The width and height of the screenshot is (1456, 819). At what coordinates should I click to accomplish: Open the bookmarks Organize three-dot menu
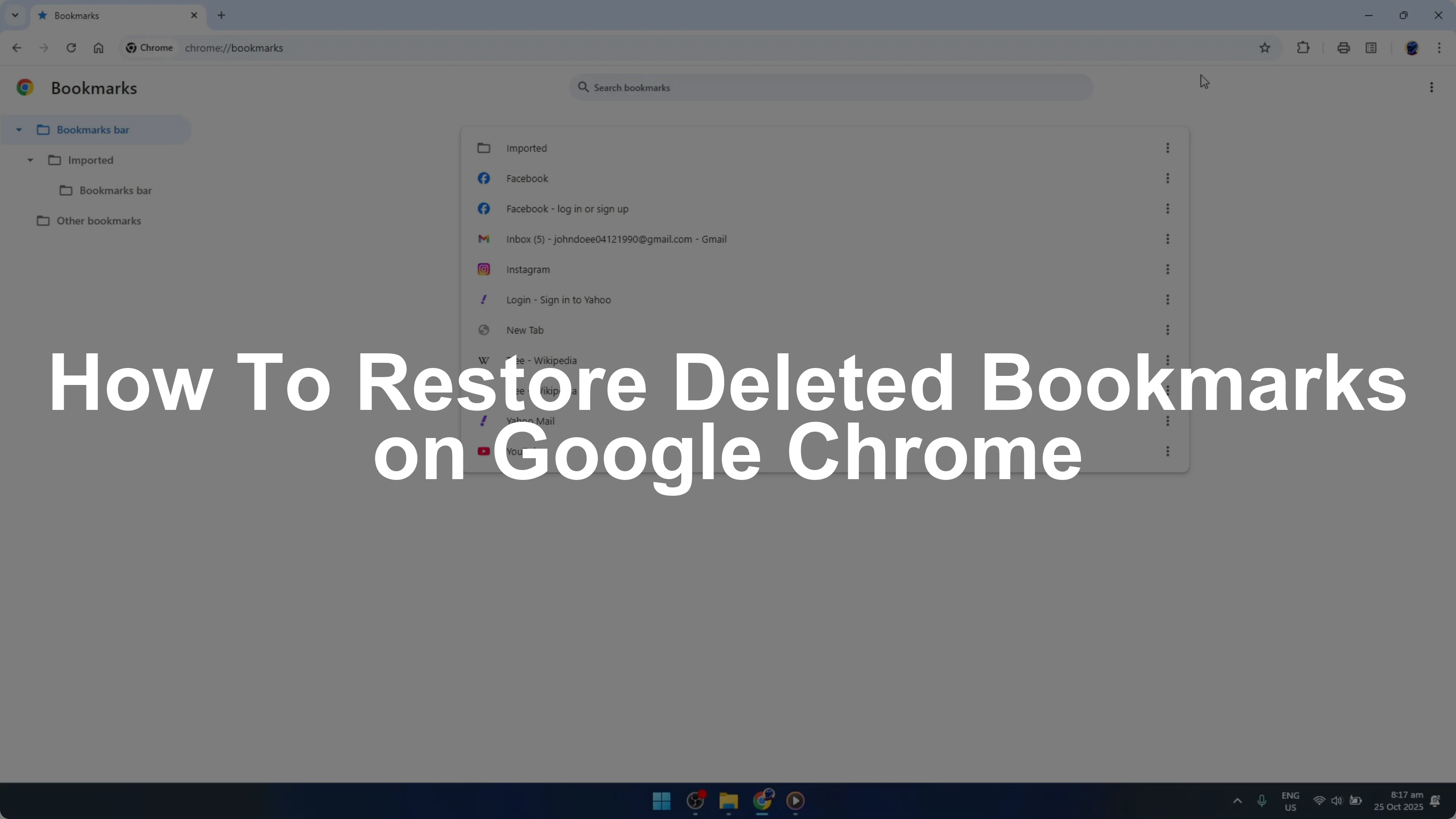(x=1431, y=87)
